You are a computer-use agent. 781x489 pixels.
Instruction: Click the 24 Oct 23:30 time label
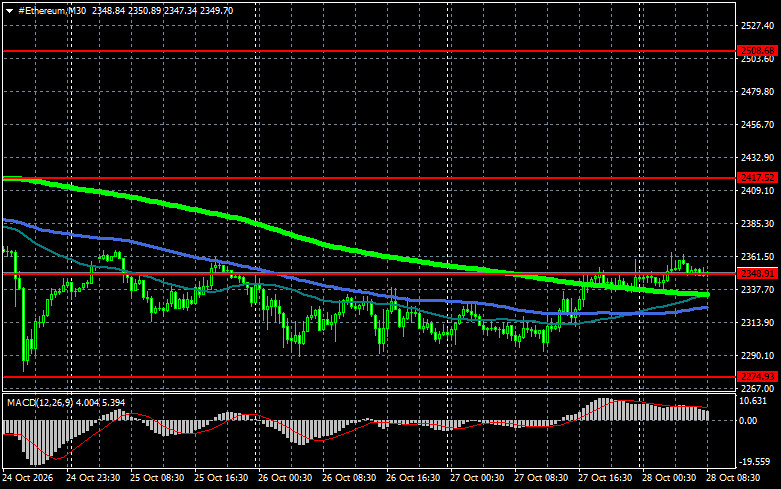[x=93, y=478]
